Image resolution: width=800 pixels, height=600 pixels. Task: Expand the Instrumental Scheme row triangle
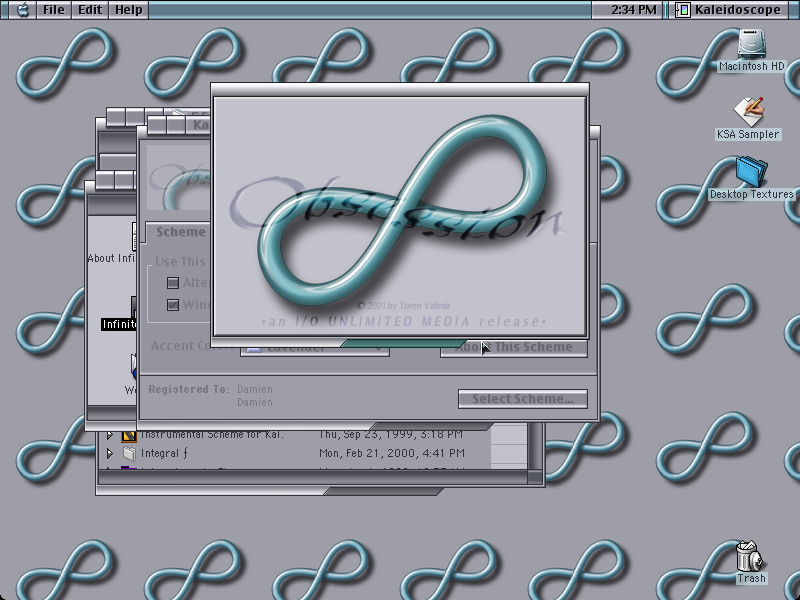(x=110, y=435)
